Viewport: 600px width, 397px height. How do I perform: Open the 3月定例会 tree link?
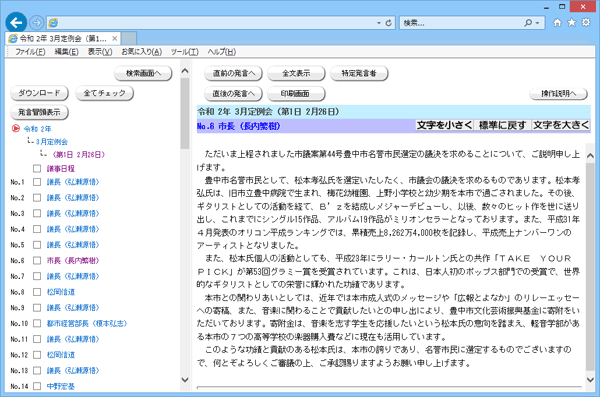click(x=52, y=142)
